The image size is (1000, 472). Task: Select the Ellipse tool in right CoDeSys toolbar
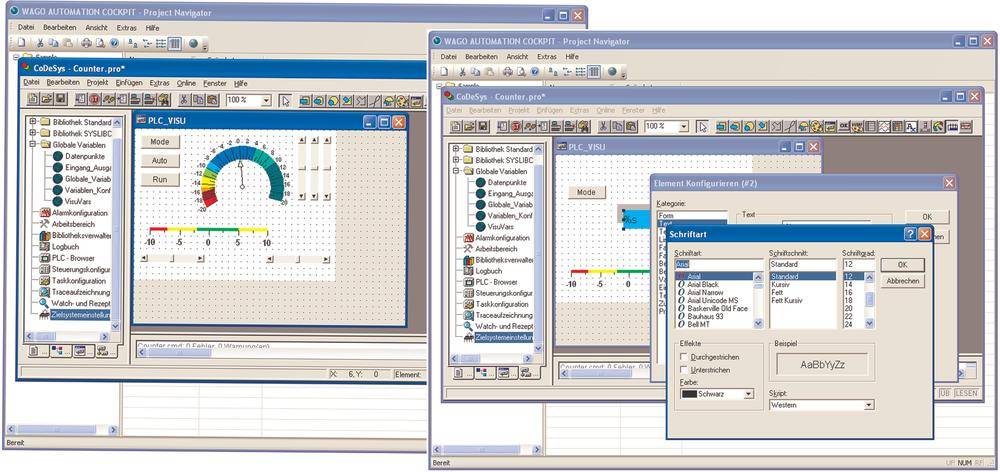point(749,126)
